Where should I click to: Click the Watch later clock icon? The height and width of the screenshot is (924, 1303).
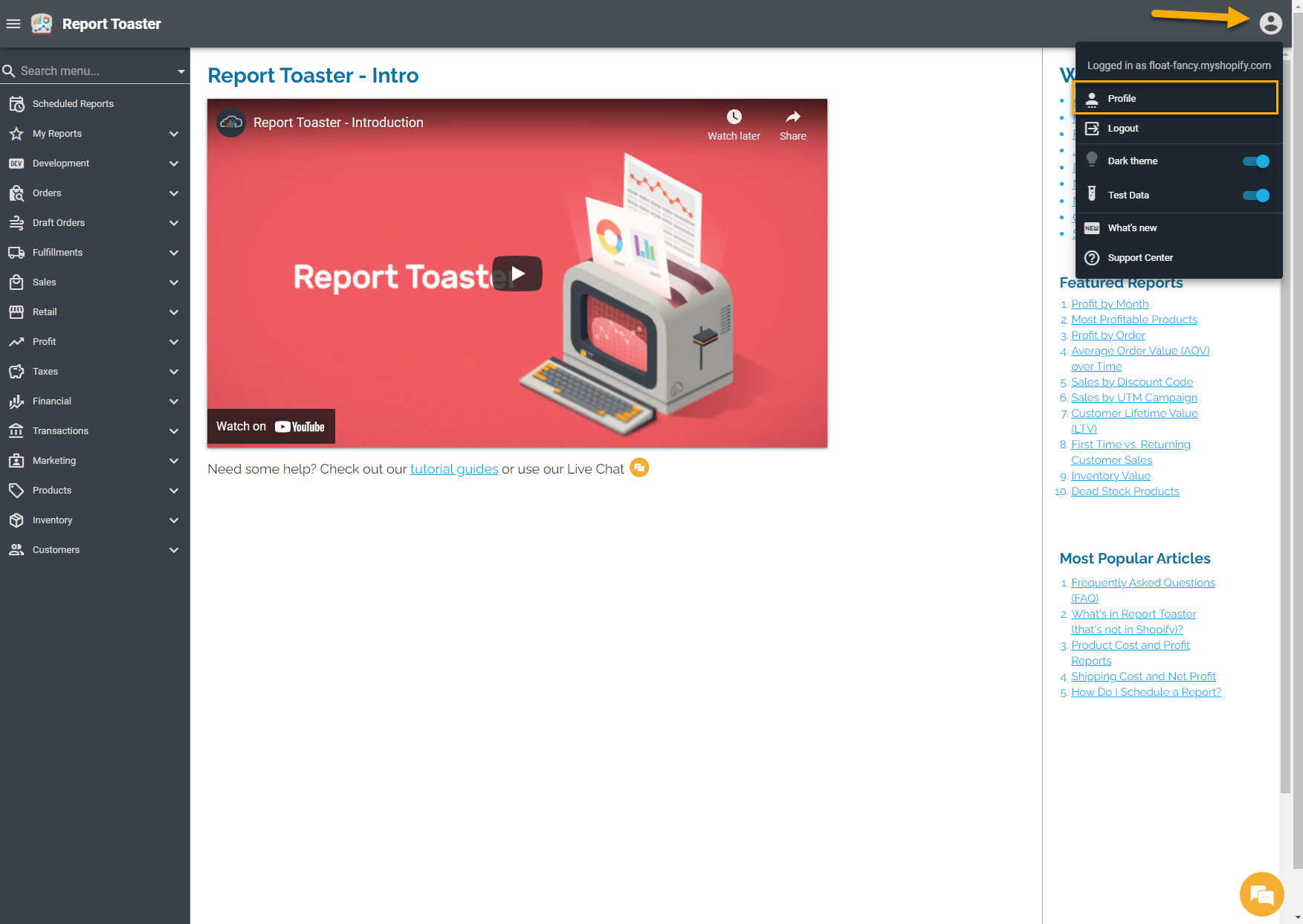pos(734,117)
